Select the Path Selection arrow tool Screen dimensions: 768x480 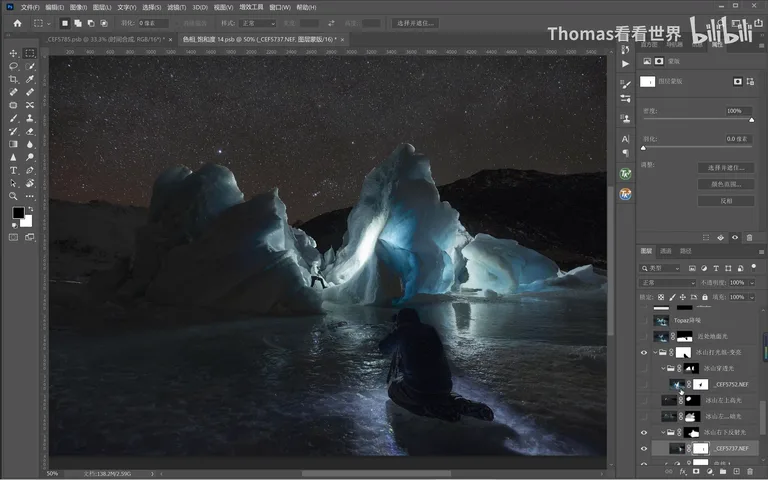tap(13, 183)
